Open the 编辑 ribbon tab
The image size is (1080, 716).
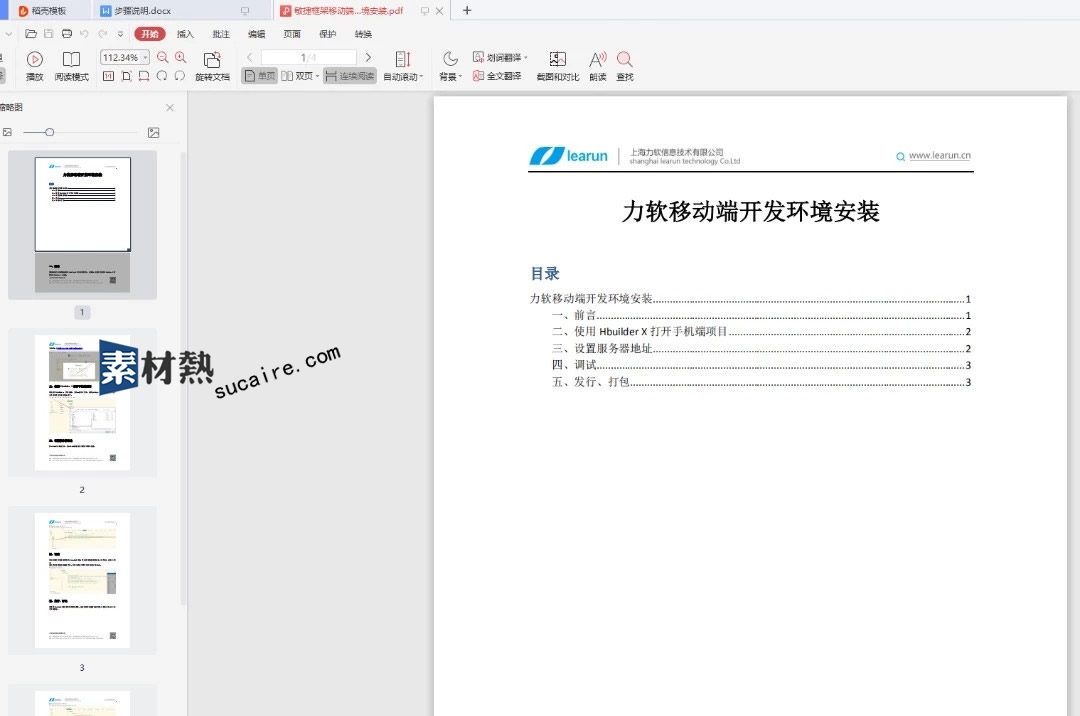(257, 34)
